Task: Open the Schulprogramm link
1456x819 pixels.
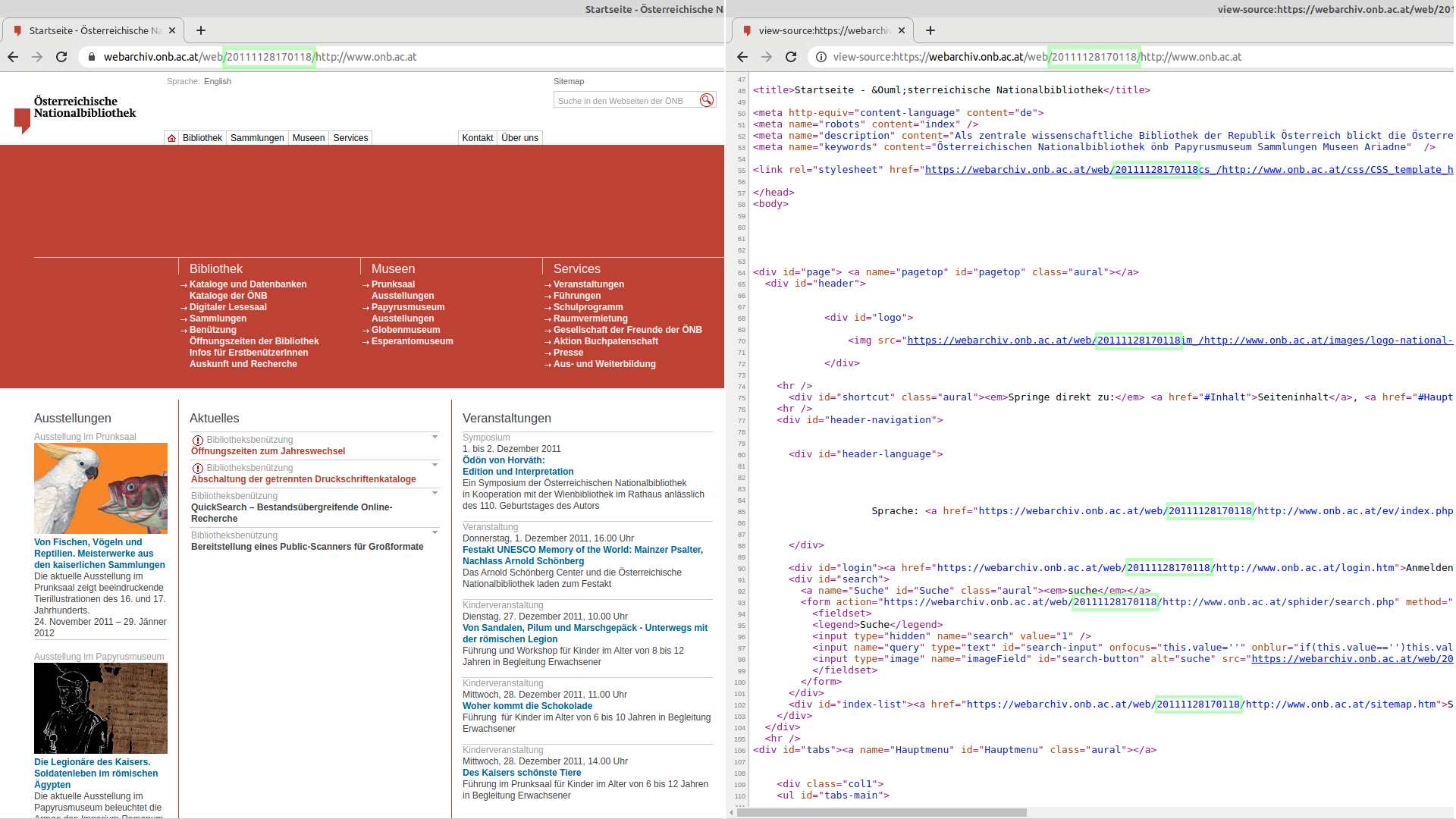Action: point(588,307)
